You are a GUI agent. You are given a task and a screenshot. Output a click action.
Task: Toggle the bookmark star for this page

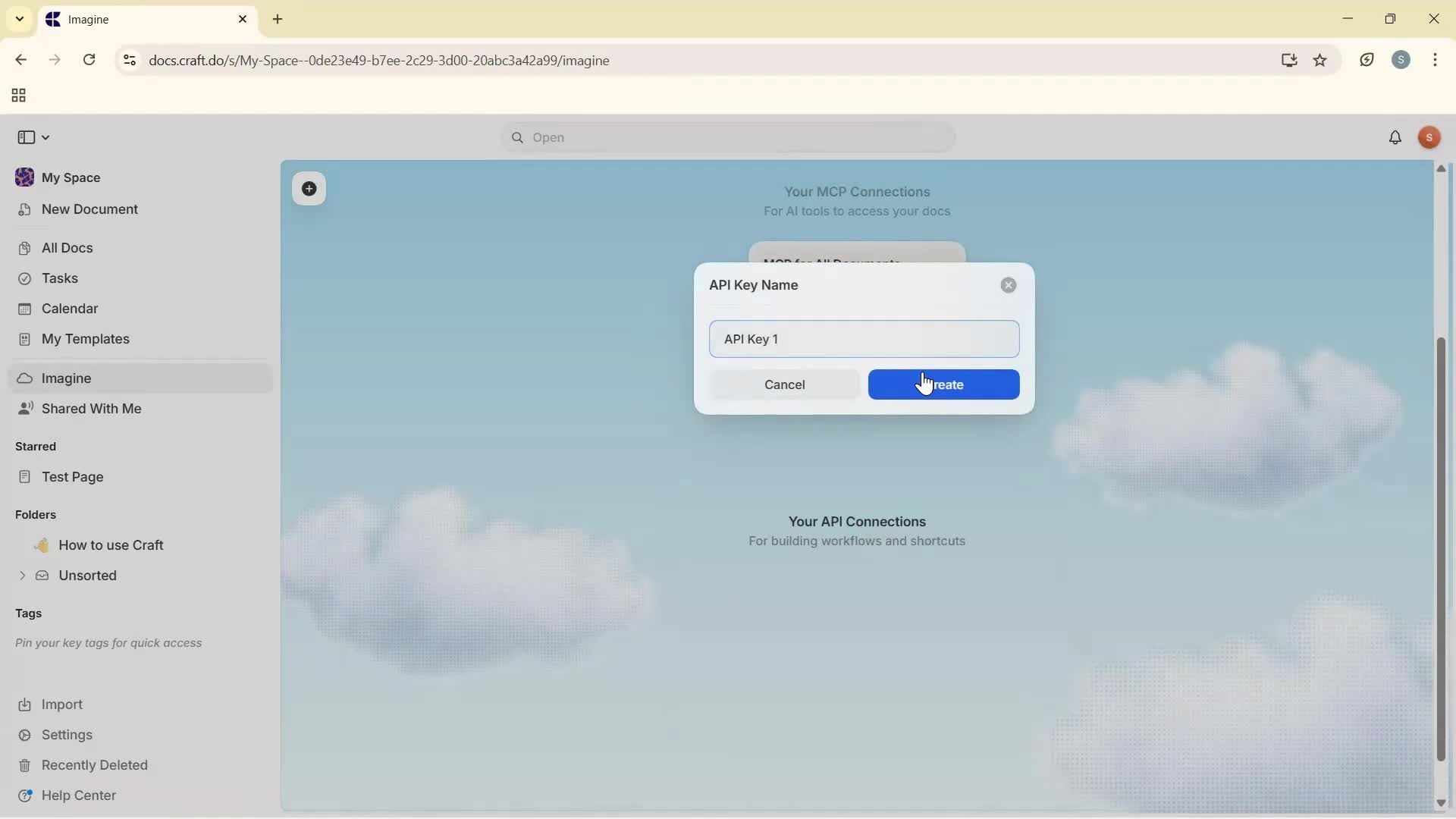click(x=1321, y=61)
